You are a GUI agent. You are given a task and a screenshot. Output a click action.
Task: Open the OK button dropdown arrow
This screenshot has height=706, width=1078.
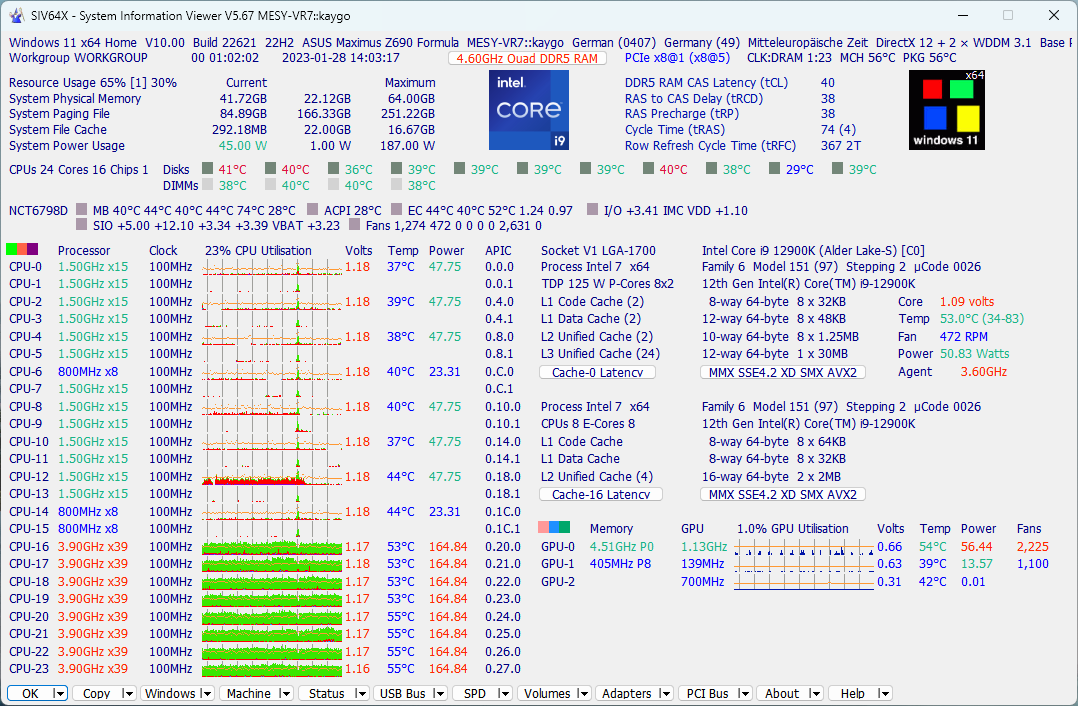[60, 694]
